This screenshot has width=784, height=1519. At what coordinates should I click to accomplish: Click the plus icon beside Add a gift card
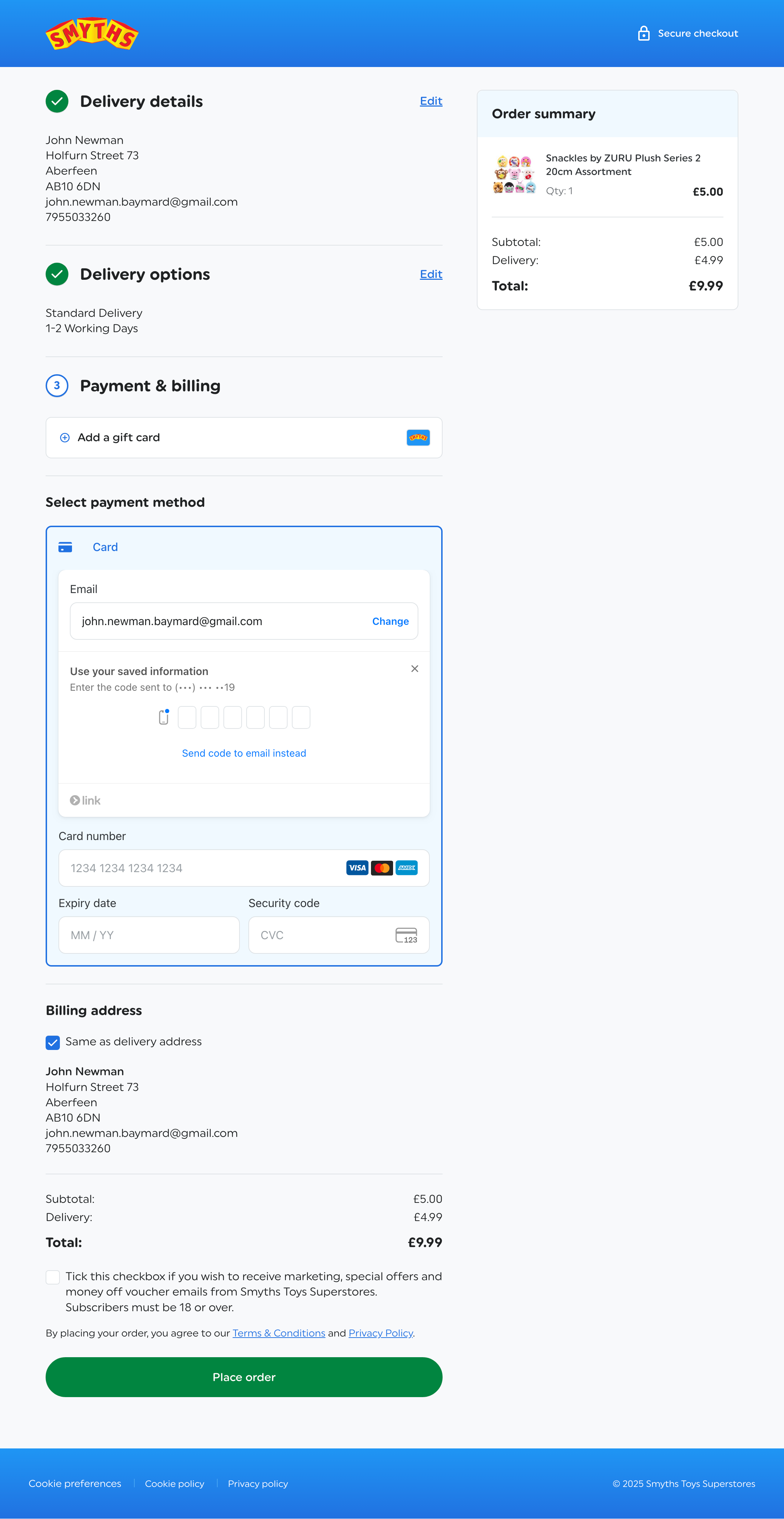65,438
